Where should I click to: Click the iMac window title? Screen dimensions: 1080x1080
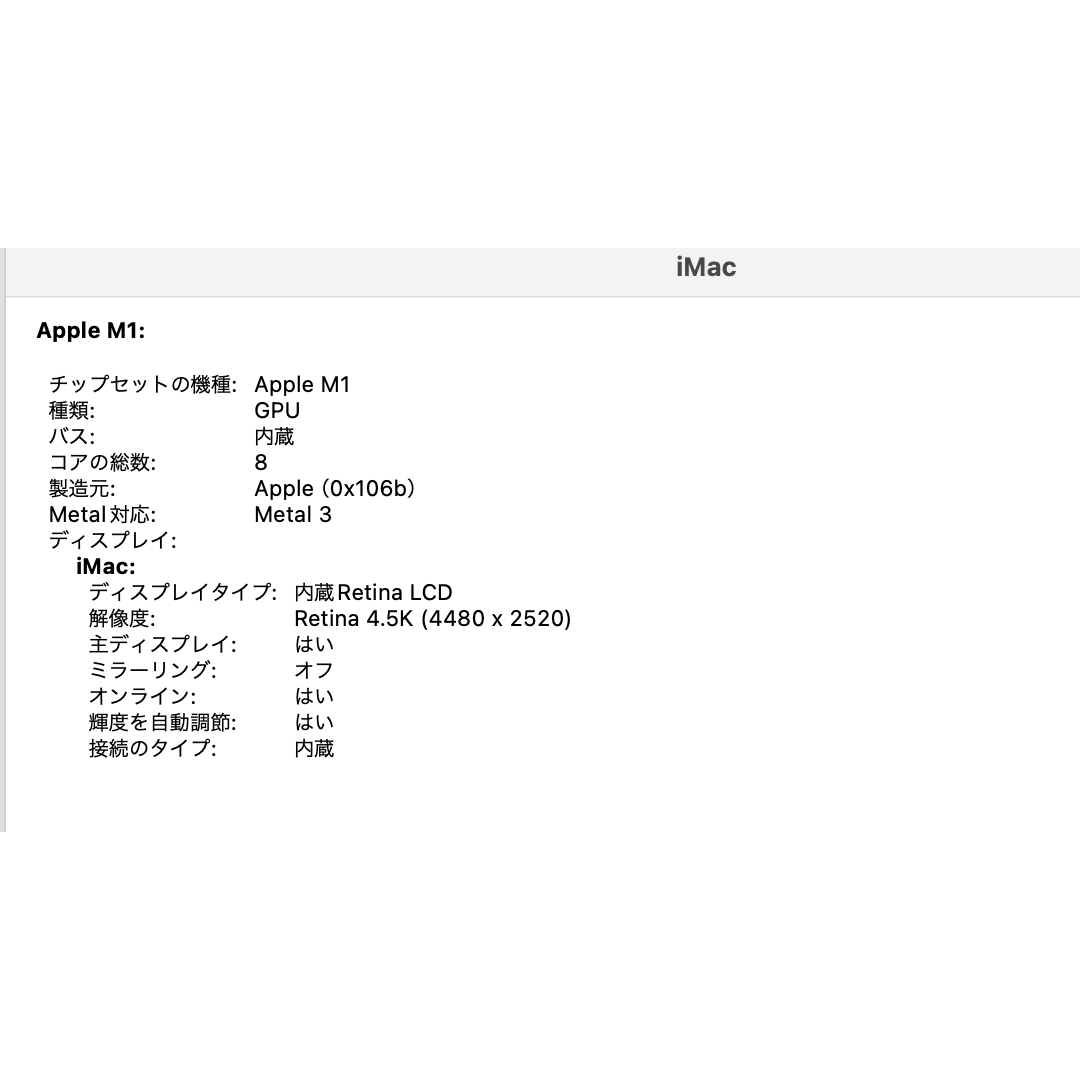coord(706,267)
